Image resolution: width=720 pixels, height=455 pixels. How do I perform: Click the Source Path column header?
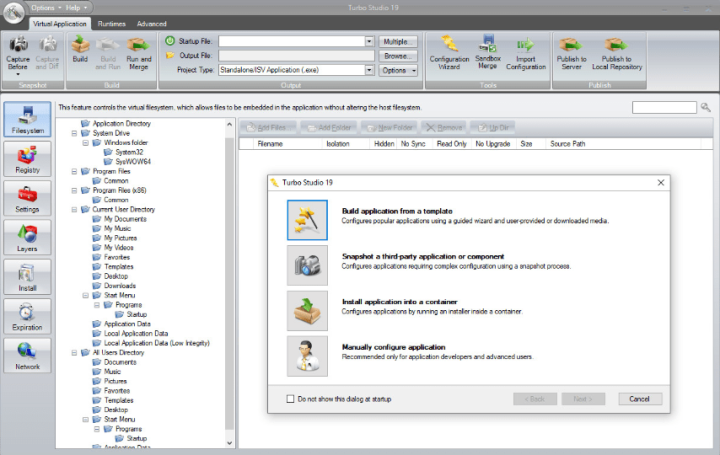click(x=624, y=144)
